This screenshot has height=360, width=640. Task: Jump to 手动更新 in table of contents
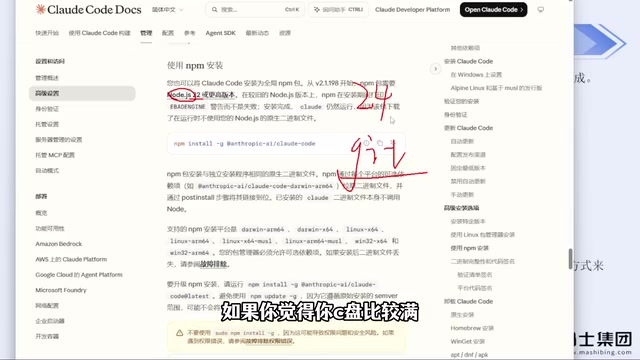coord(462,195)
